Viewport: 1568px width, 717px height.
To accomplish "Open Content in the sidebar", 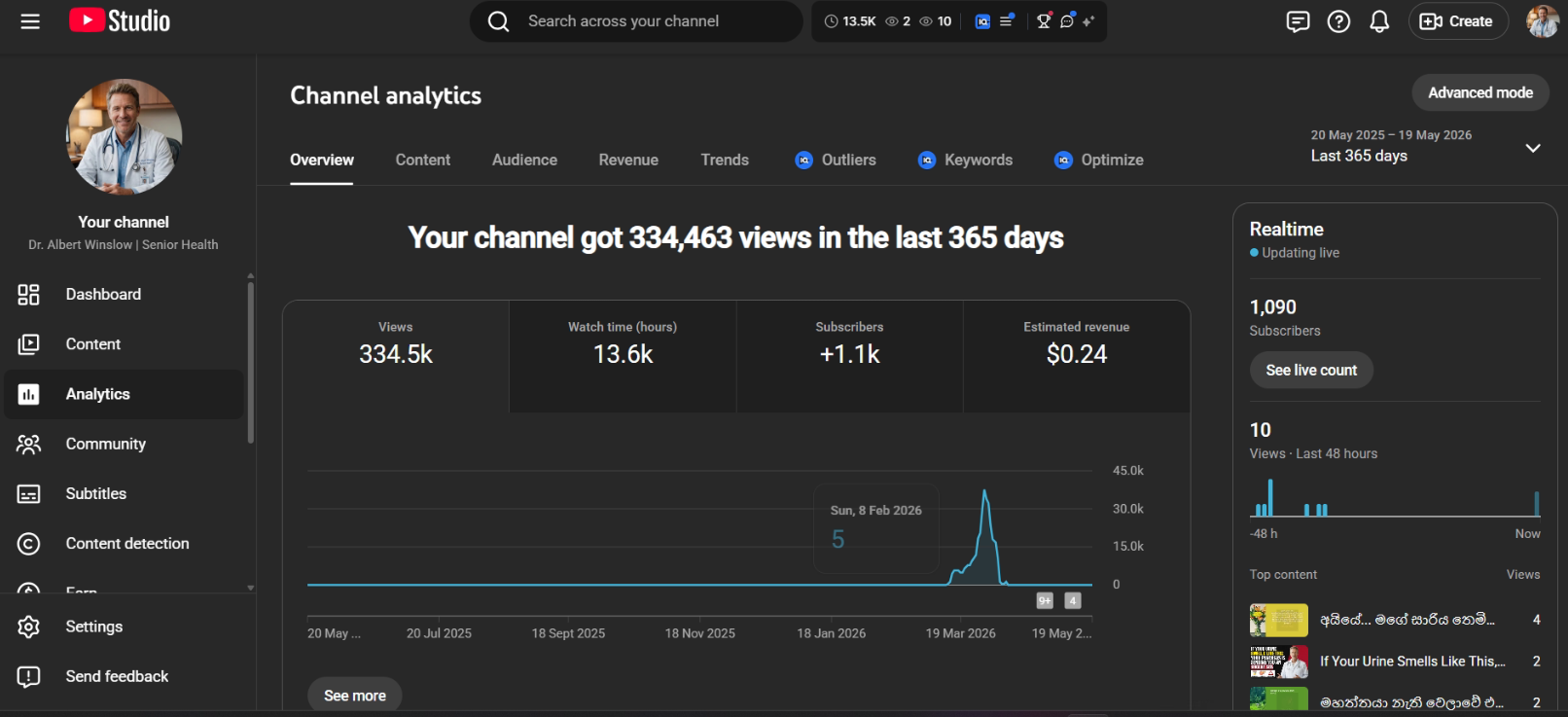I will pos(124,344).
